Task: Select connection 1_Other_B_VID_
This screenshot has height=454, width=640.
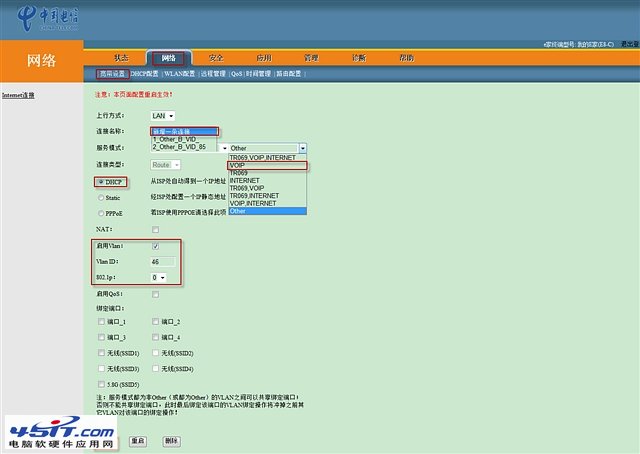Action: 184,139
